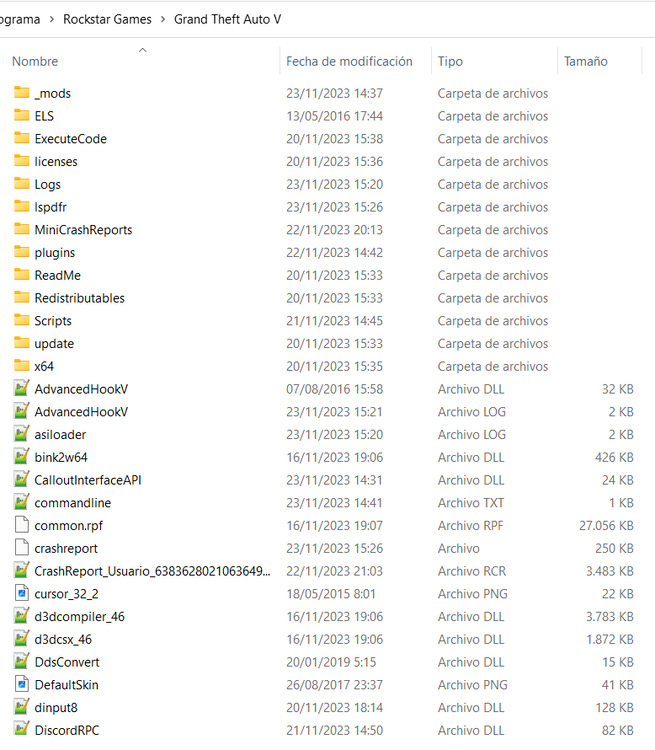
Task: Click the CalloutInterfaceAPI file icon
Action: click(22, 480)
